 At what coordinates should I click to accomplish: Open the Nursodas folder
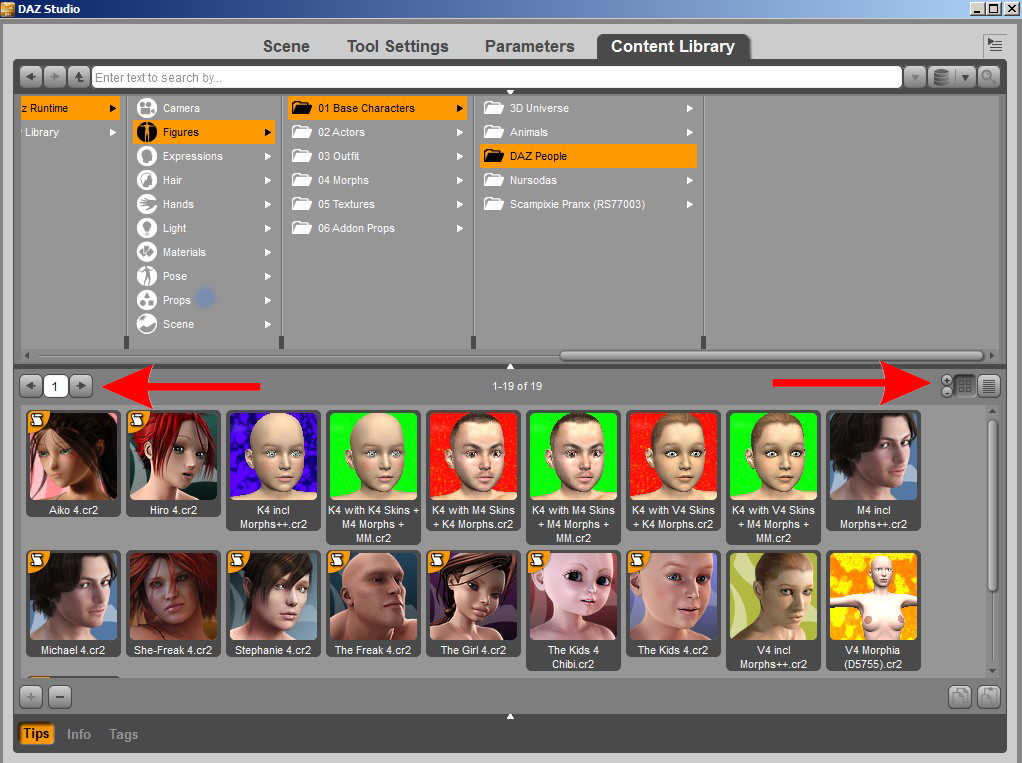(x=588, y=180)
